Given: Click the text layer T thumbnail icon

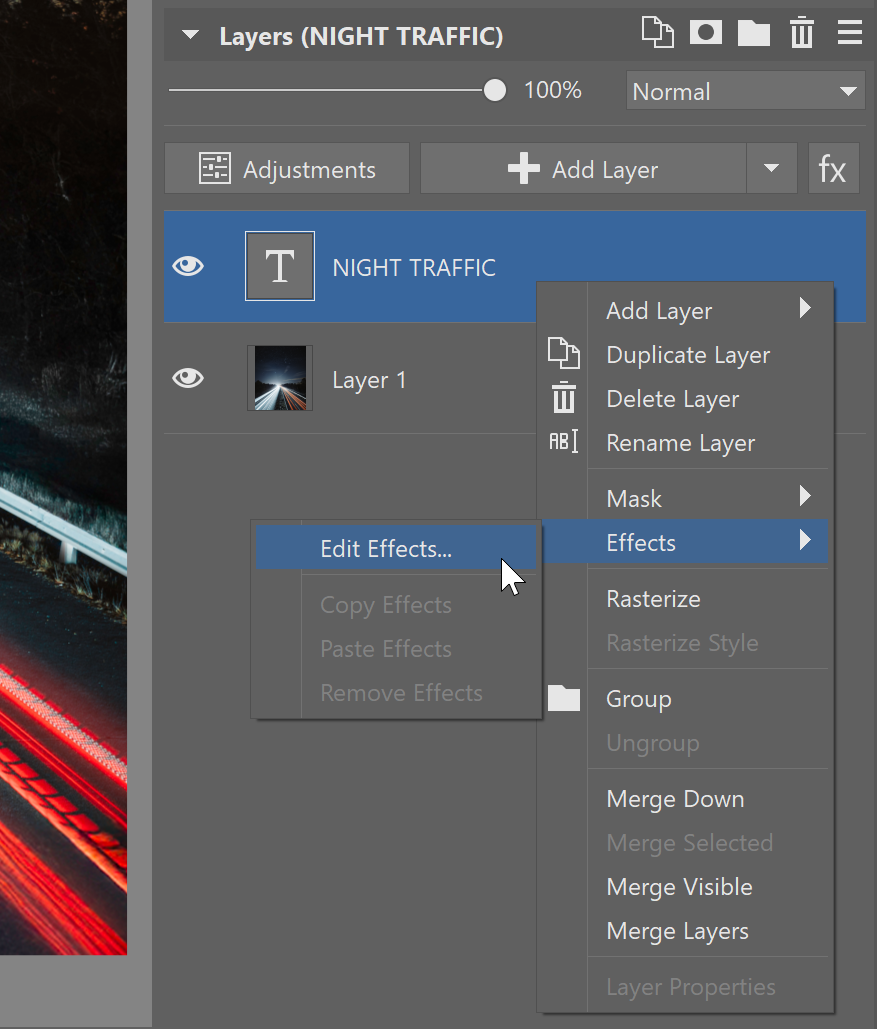Looking at the screenshot, I should 280,267.
